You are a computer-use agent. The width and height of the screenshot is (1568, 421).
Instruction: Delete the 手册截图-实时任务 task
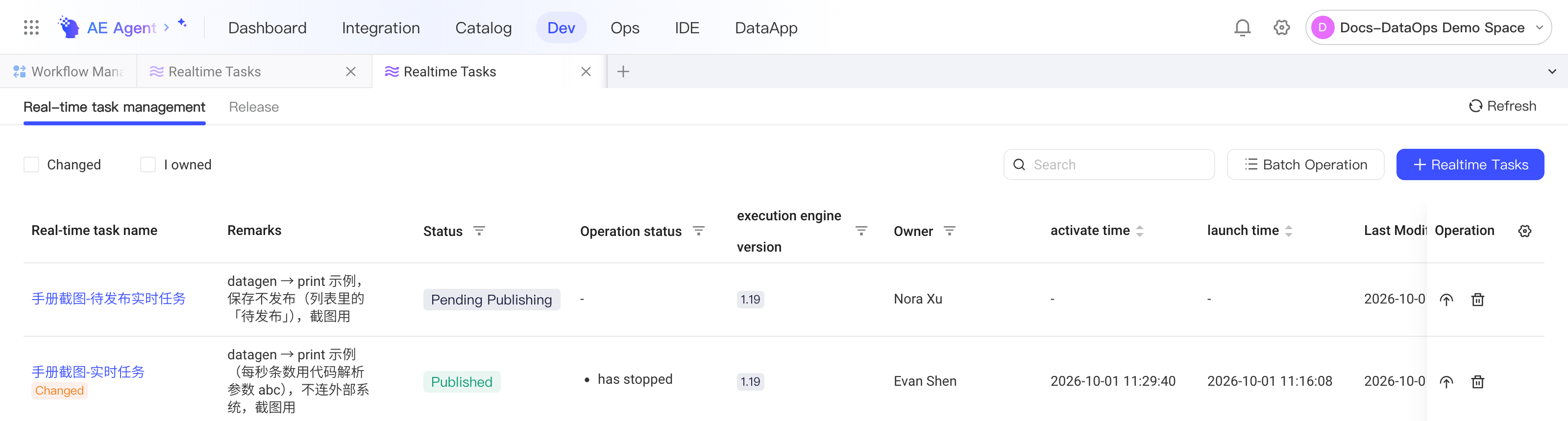coord(1477,381)
